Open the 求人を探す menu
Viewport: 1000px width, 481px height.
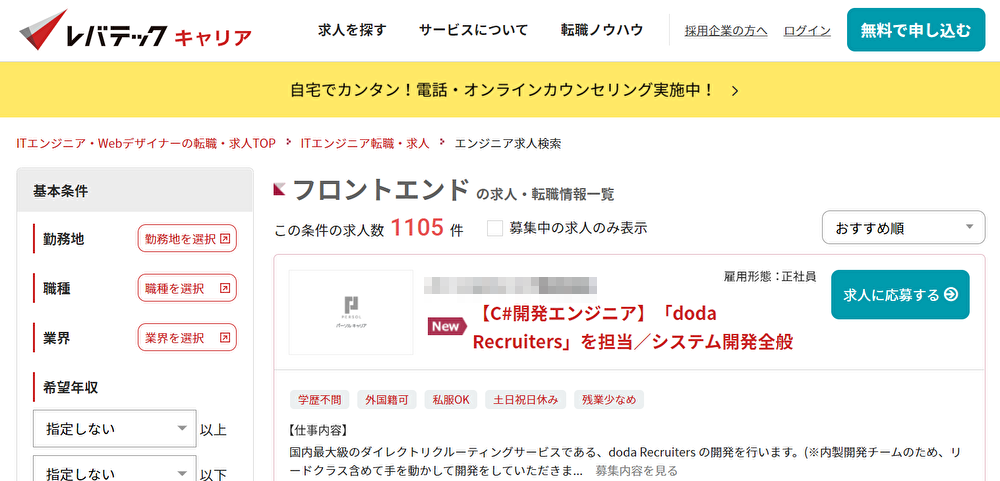pyautogui.click(x=352, y=30)
